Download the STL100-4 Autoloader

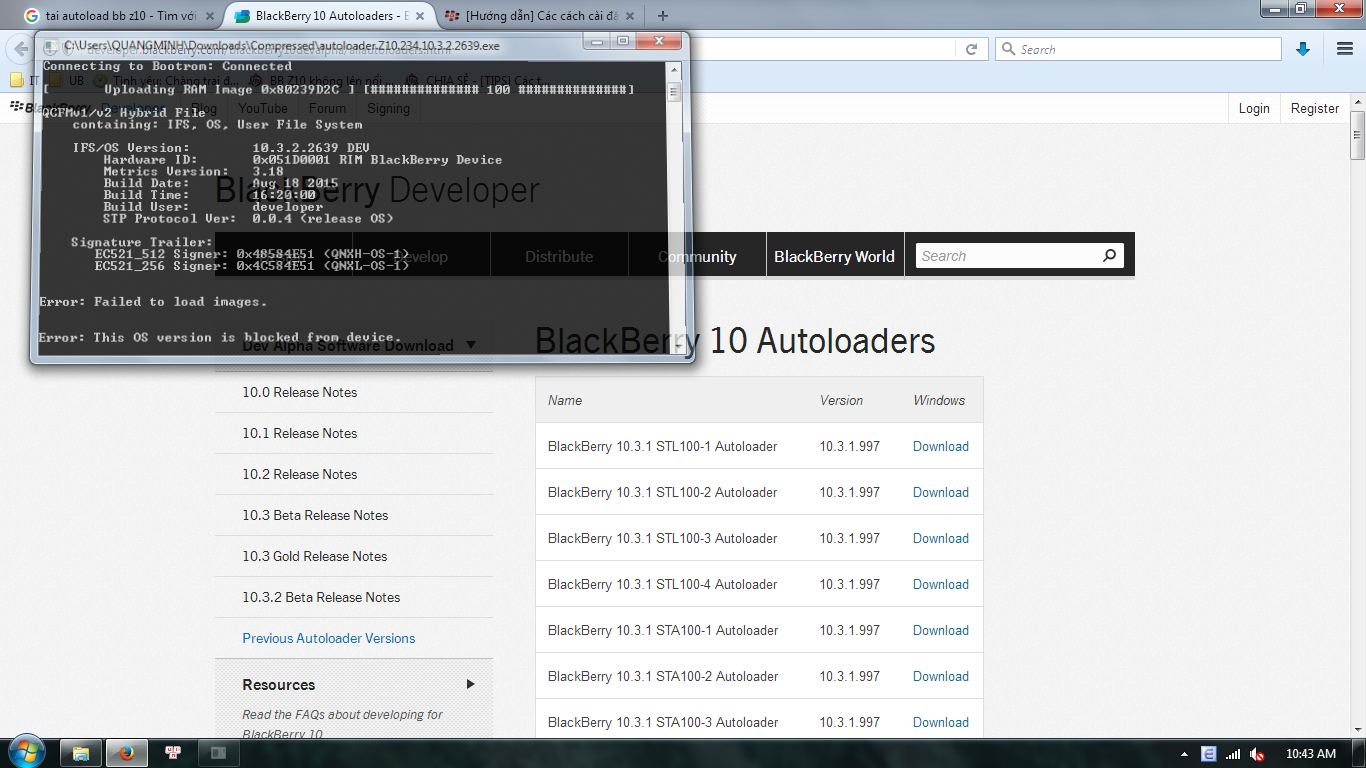click(941, 584)
